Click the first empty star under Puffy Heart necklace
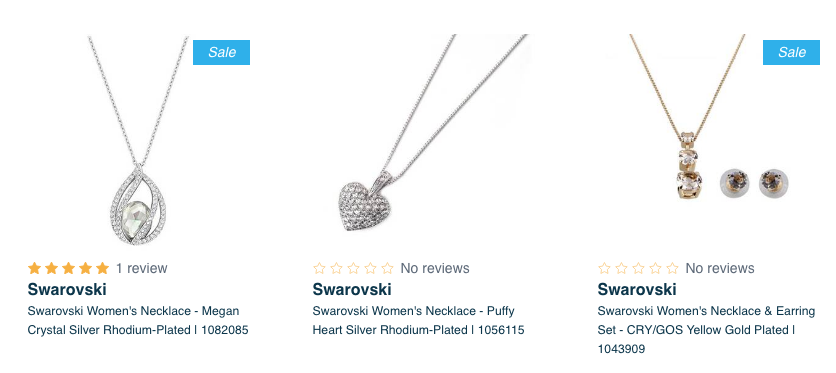Screen dimensions: 836x373 (x=319, y=268)
